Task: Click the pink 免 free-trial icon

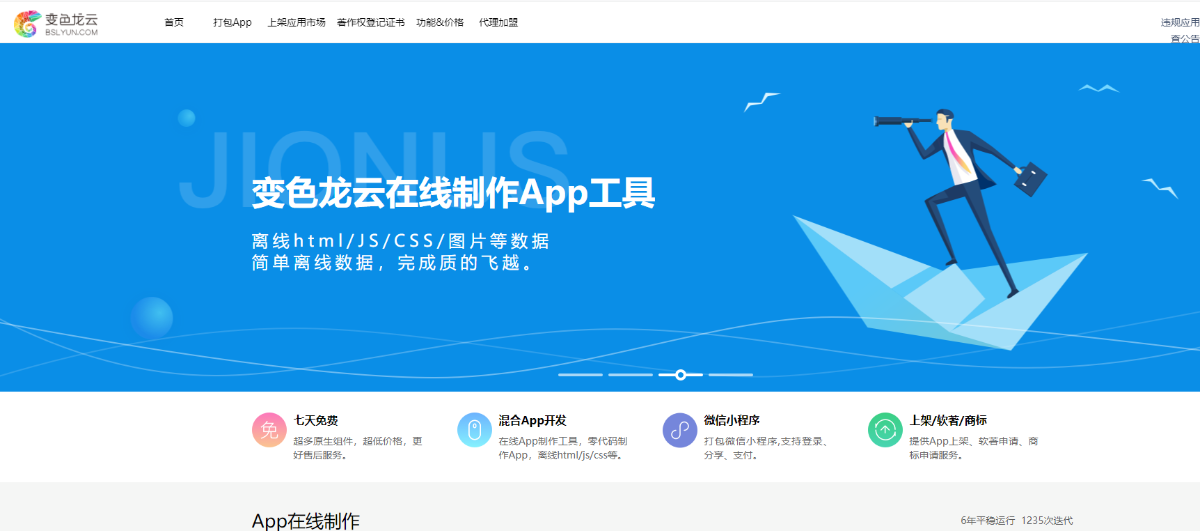Action: tap(269, 430)
